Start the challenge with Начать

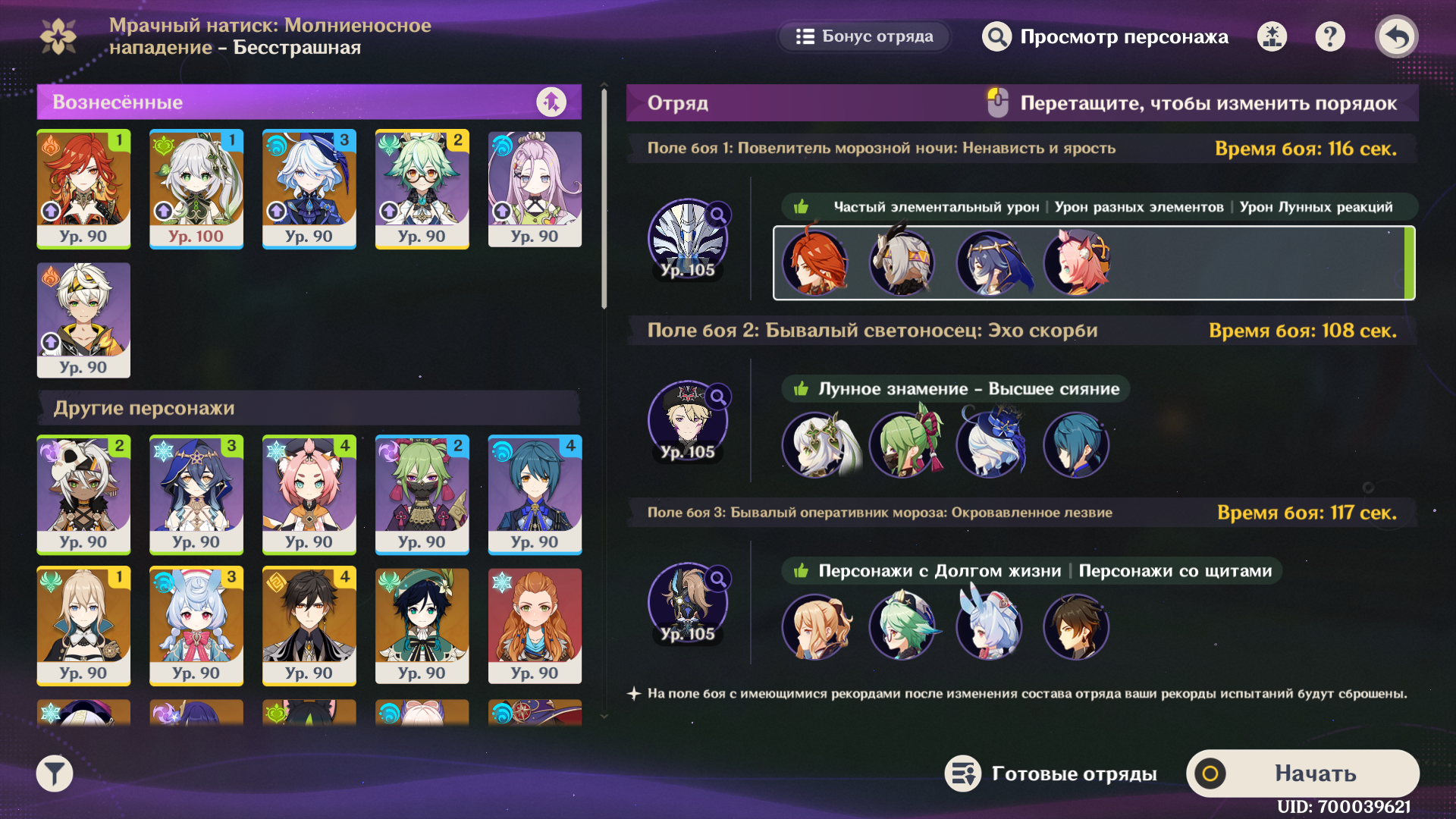(1302, 773)
